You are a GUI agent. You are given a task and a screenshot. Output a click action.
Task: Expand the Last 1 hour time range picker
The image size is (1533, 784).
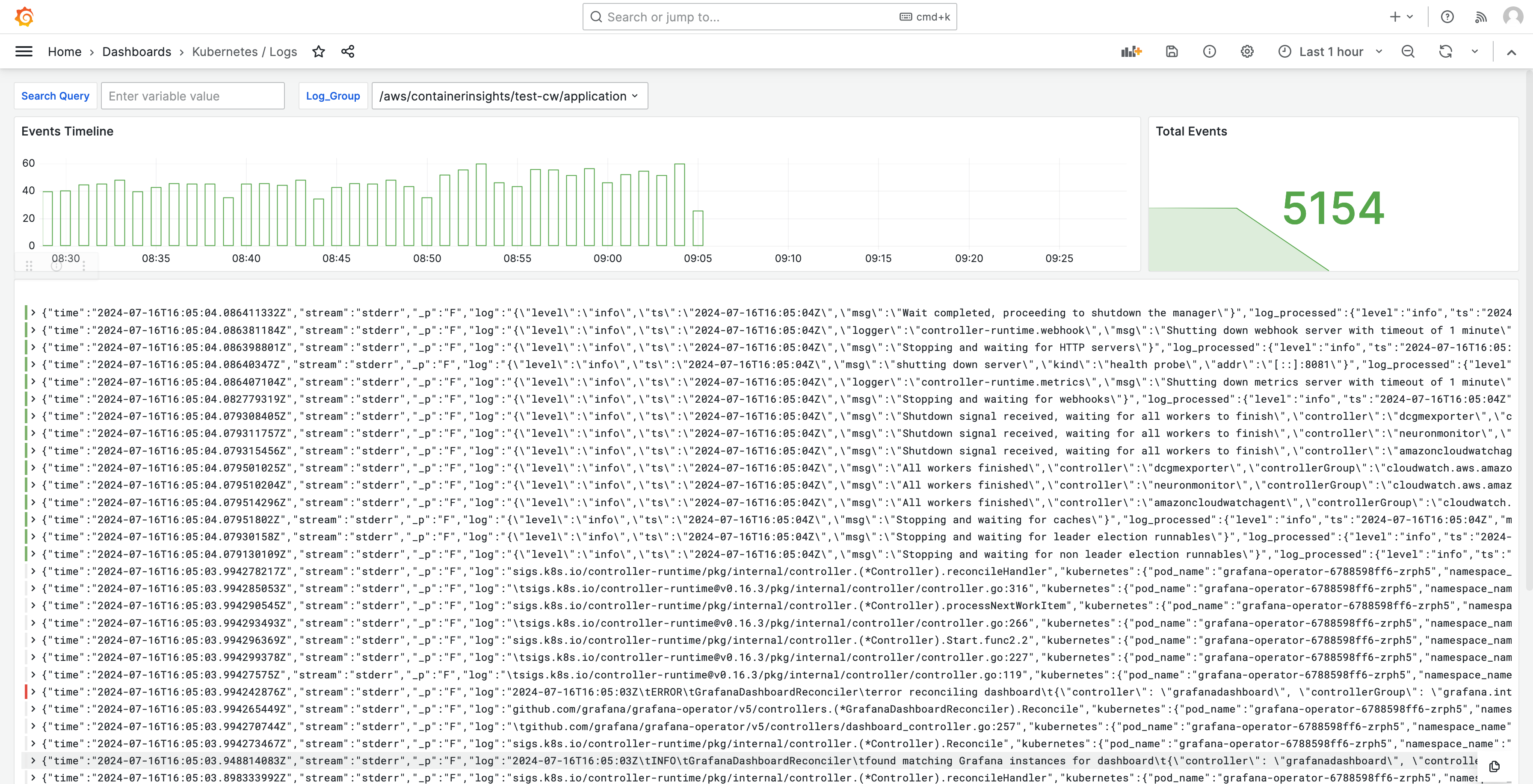click(1330, 51)
